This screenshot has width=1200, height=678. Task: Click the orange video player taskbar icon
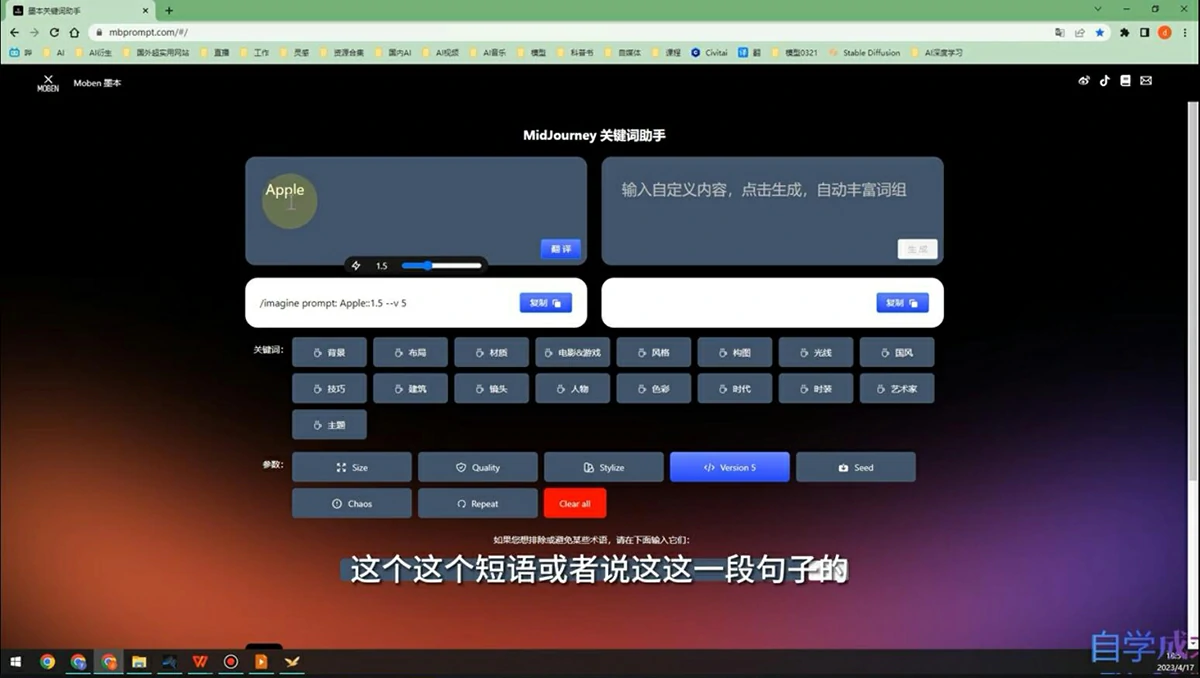(261, 662)
